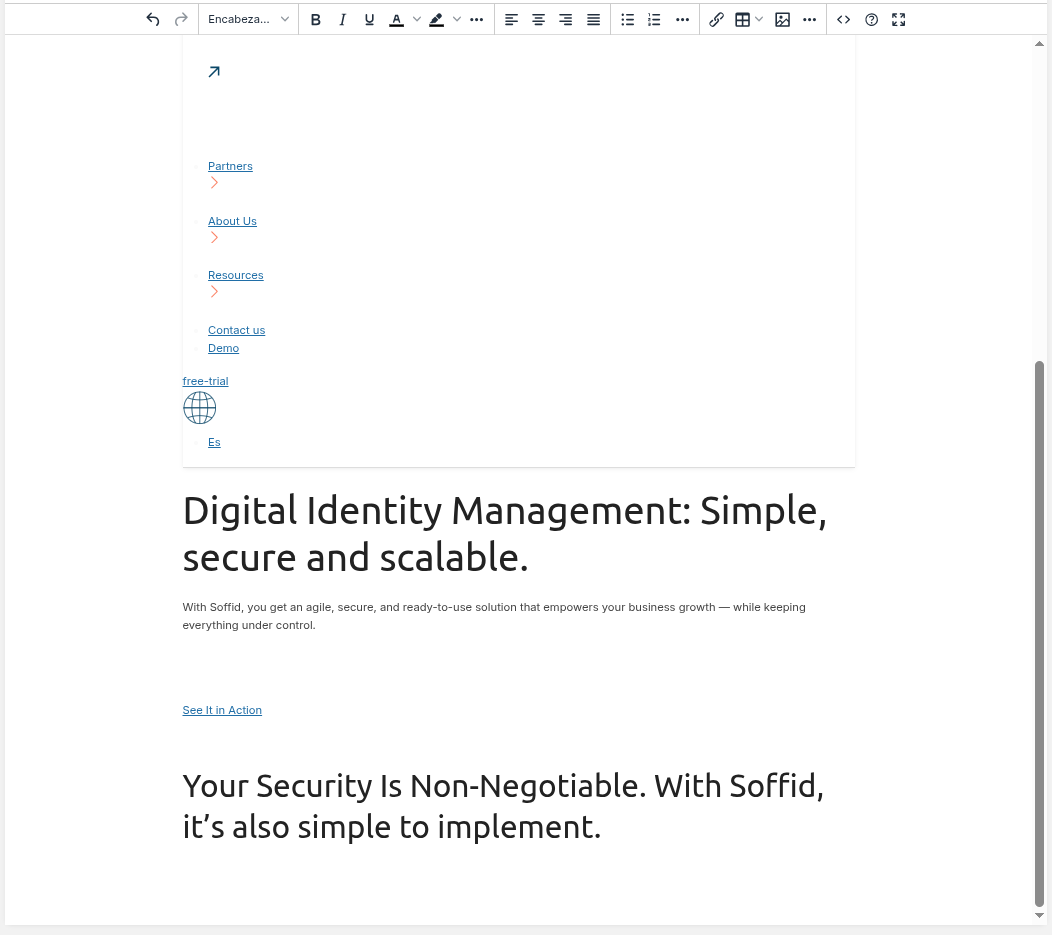Expand the table options arrow
The height and width of the screenshot is (935, 1052).
pyautogui.click(x=759, y=19)
